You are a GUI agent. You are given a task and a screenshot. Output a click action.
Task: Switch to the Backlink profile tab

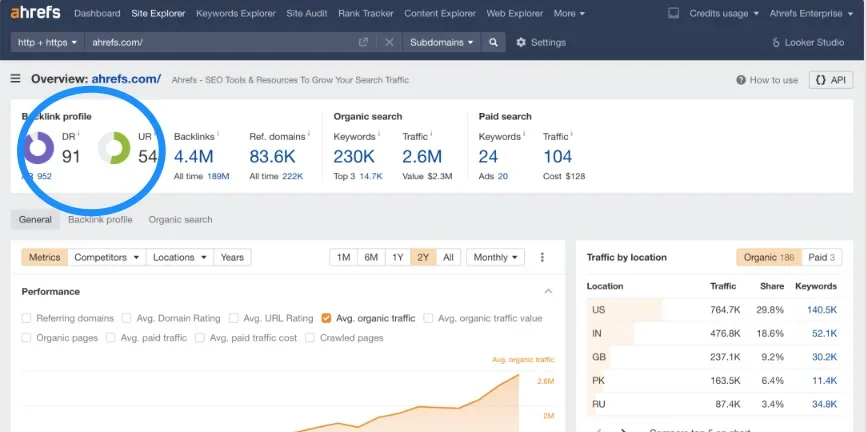[100, 219]
